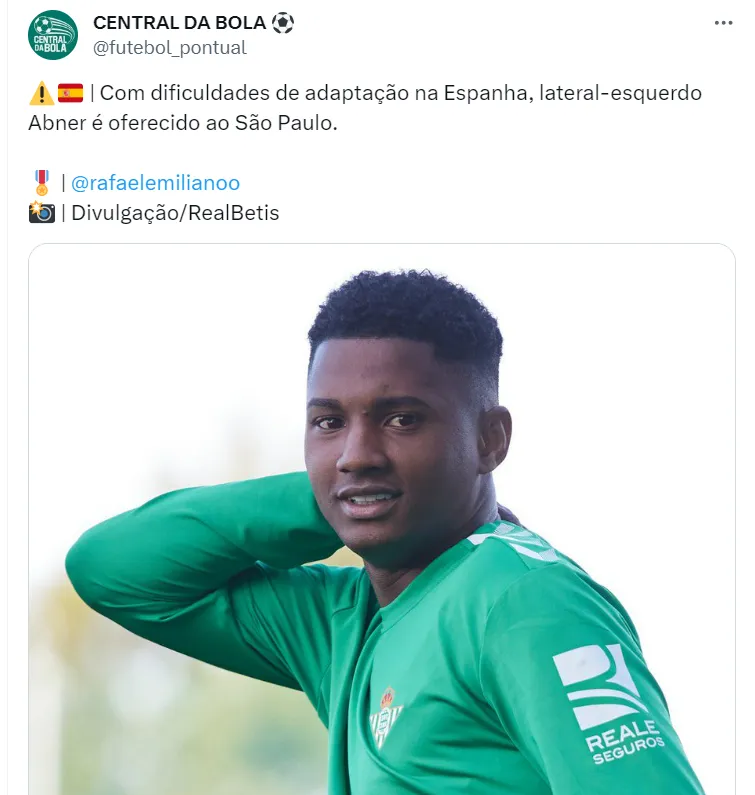Click the @futebol_pontual handle
The image size is (755, 795).
(169, 48)
